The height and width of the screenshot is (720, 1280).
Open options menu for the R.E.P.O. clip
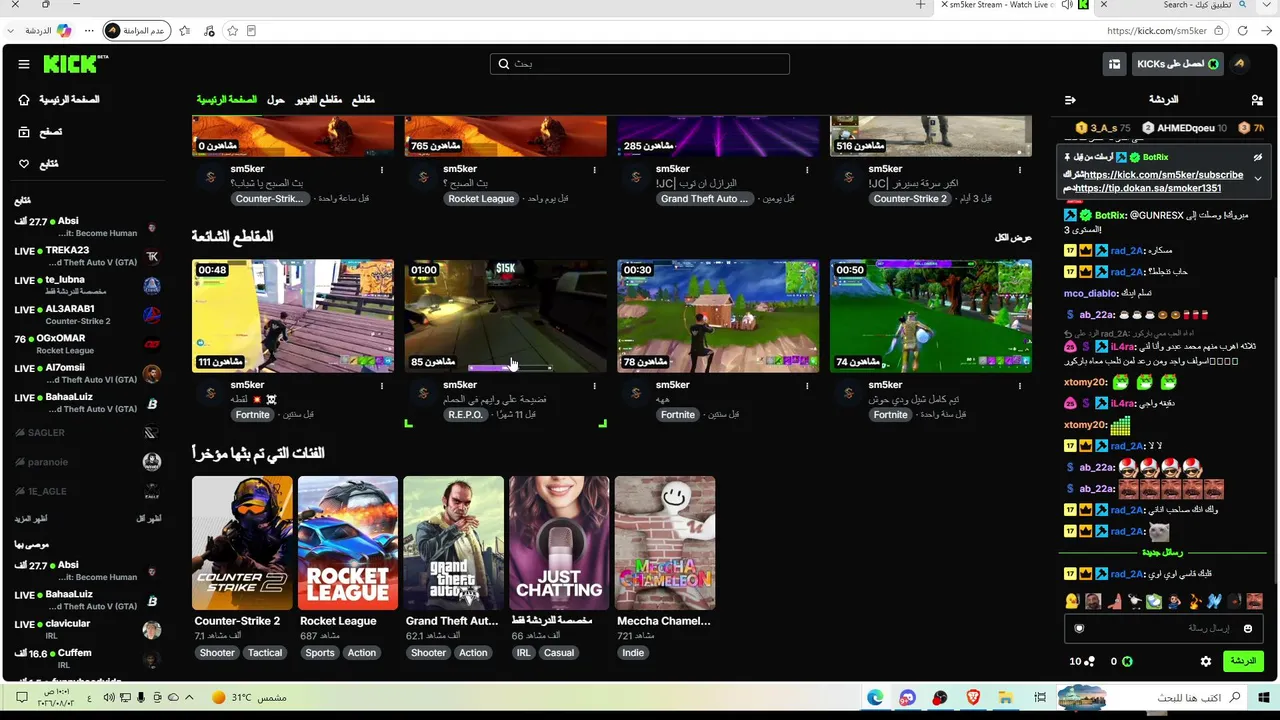click(x=594, y=385)
